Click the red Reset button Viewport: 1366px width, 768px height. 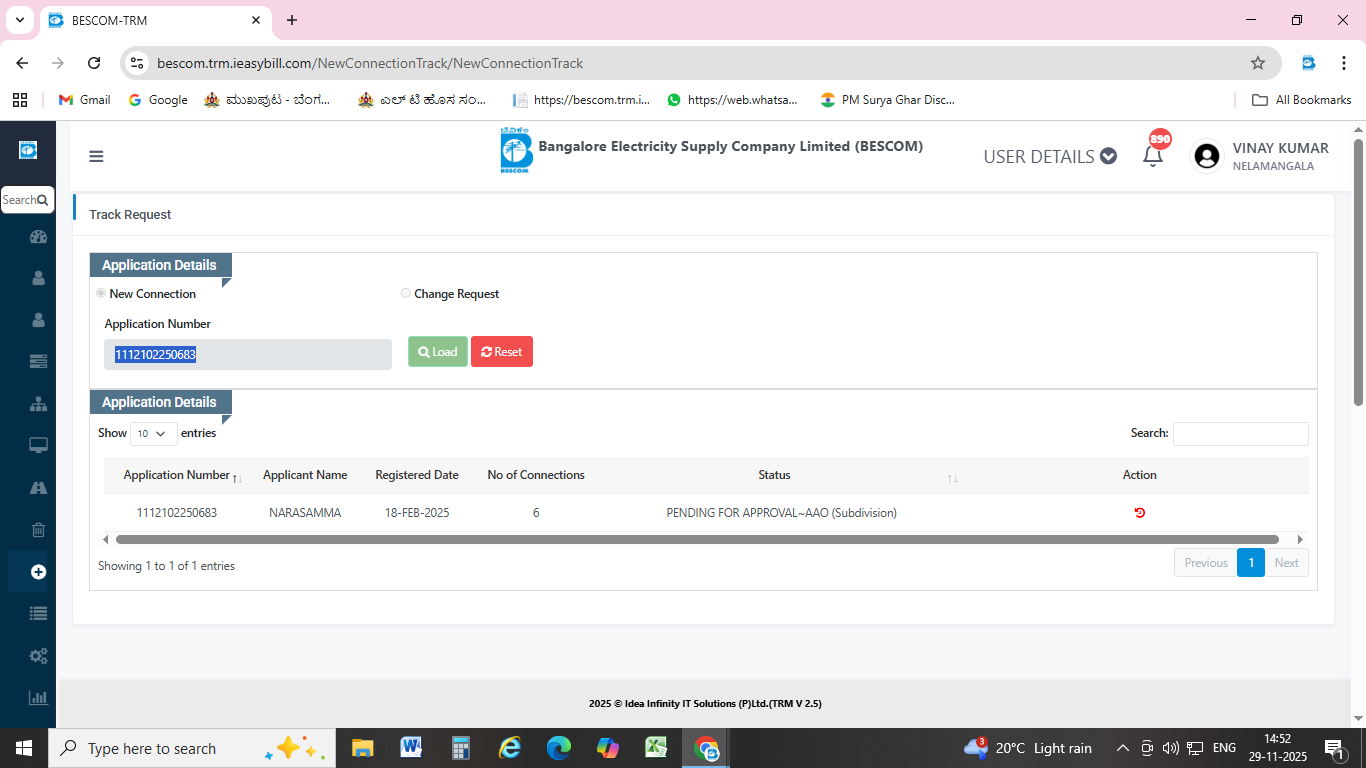502,352
